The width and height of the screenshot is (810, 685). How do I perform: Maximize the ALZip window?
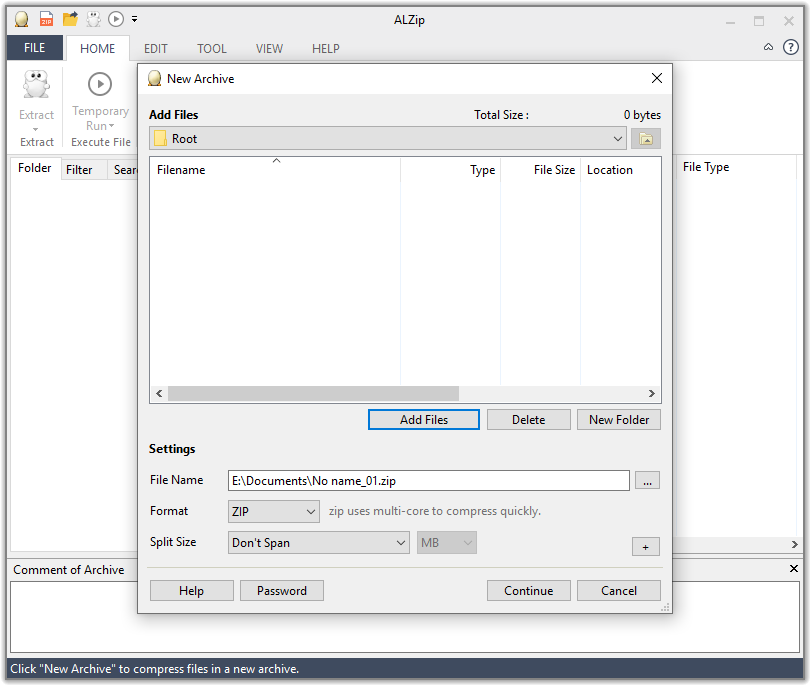tap(758, 21)
